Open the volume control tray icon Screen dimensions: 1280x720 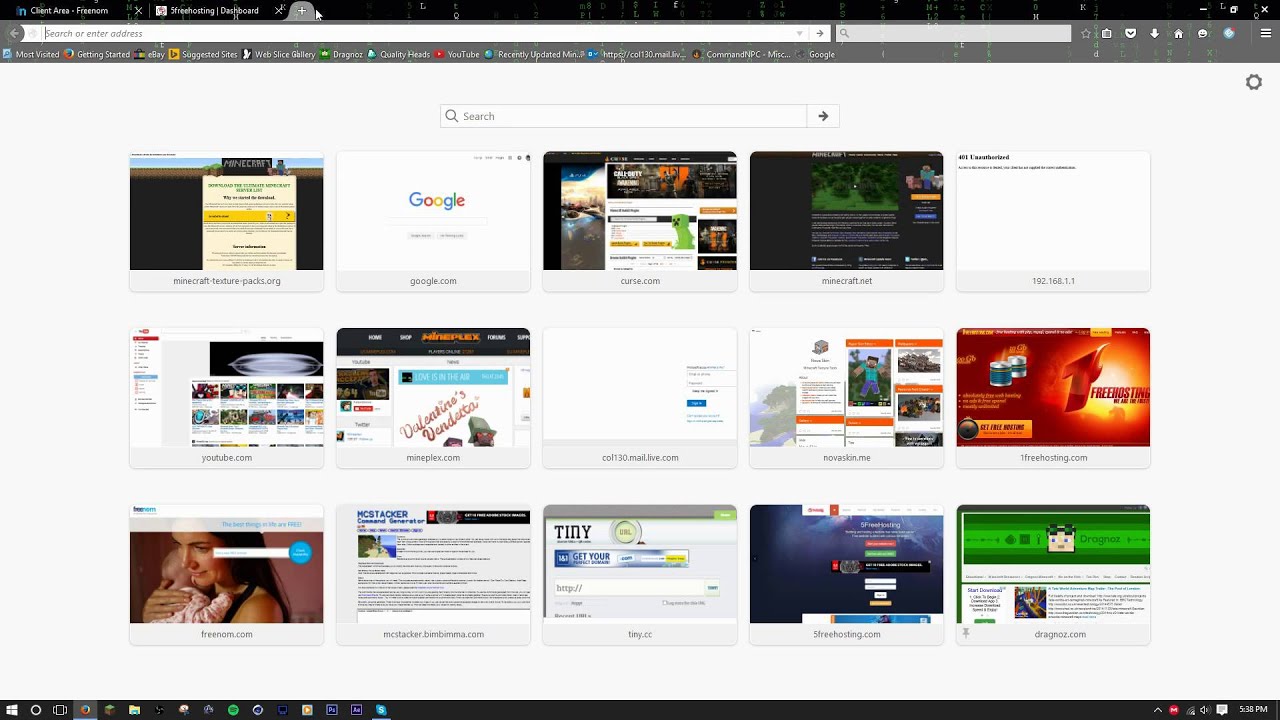point(1205,710)
